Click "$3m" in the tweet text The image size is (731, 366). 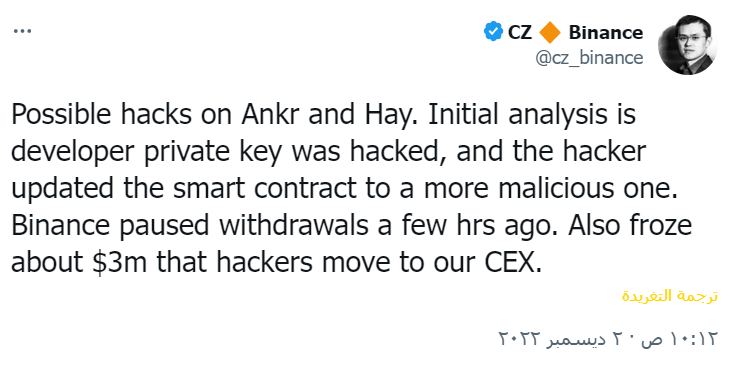119,262
